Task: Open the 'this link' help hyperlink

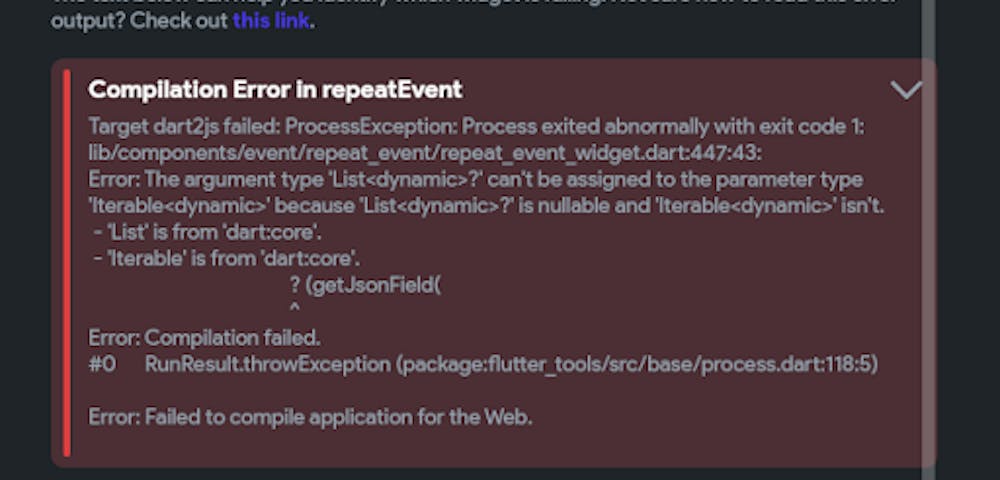Action: [271, 21]
